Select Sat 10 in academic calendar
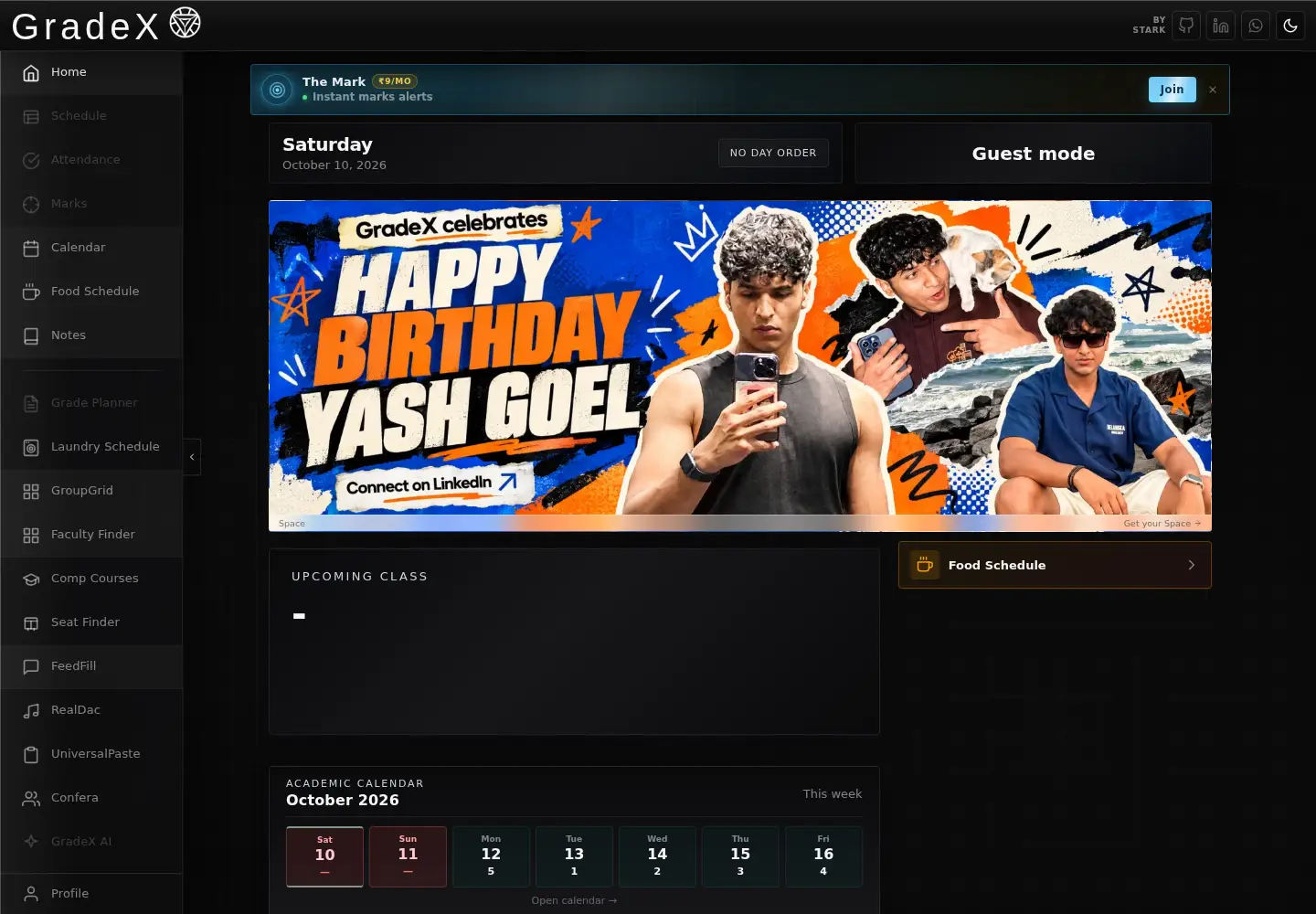 tap(324, 856)
